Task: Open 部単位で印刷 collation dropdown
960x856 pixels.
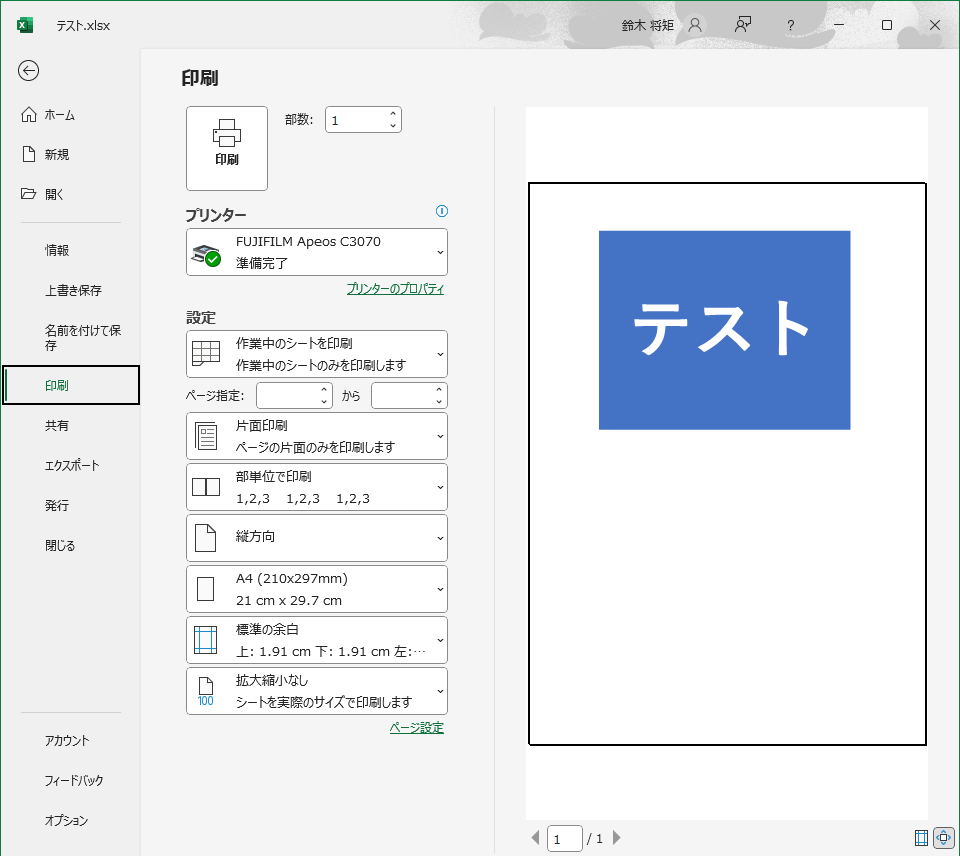Action: (x=317, y=487)
